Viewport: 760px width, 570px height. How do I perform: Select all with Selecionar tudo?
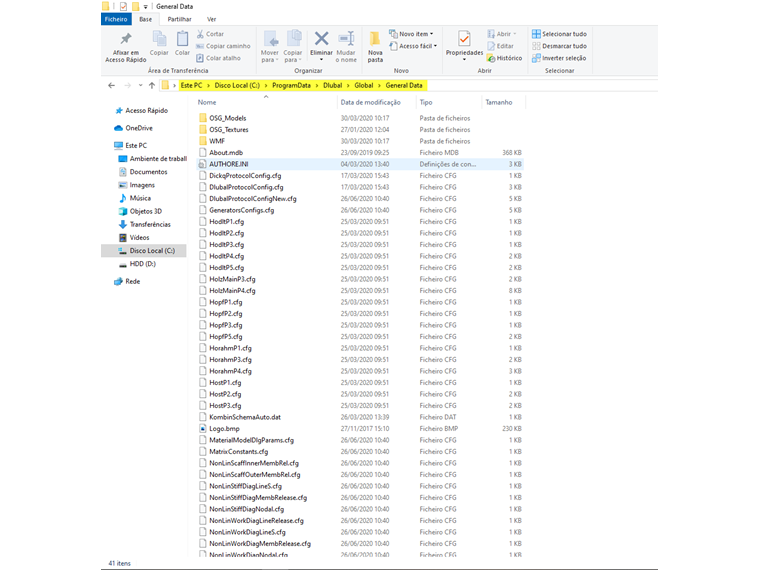point(559,34)
